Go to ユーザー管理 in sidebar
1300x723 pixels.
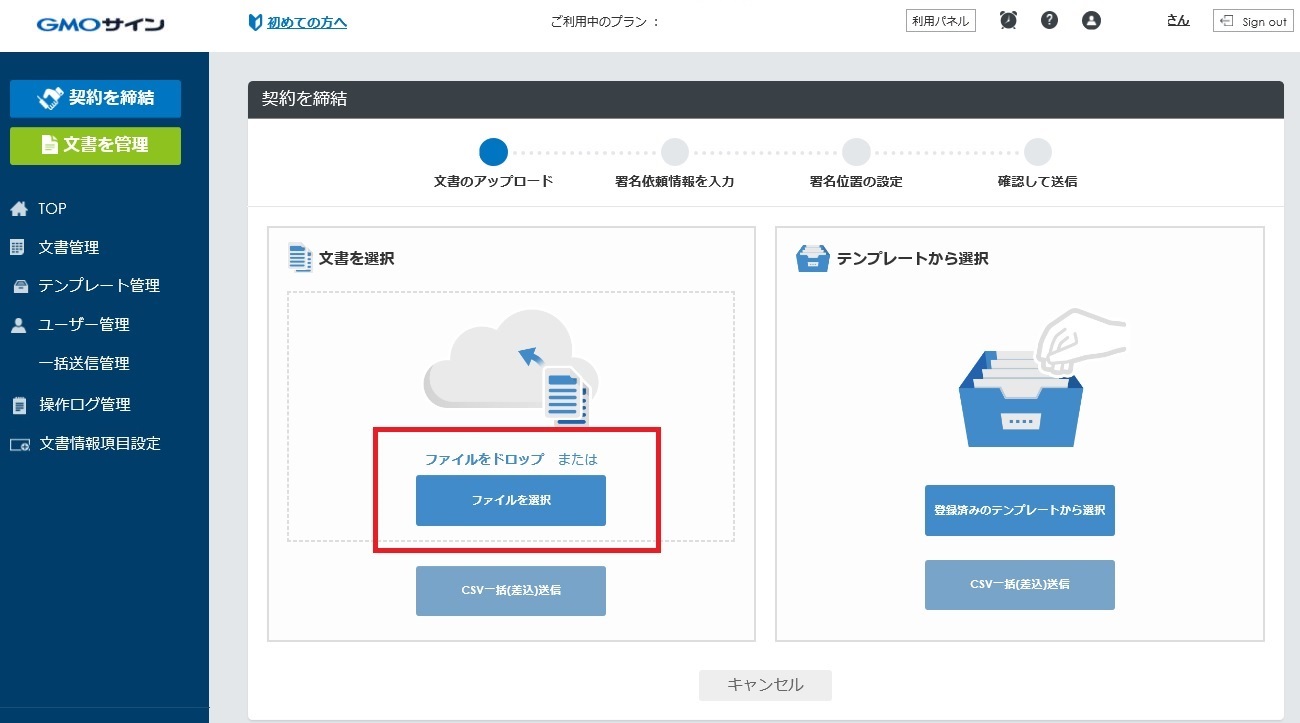point(83,325)
